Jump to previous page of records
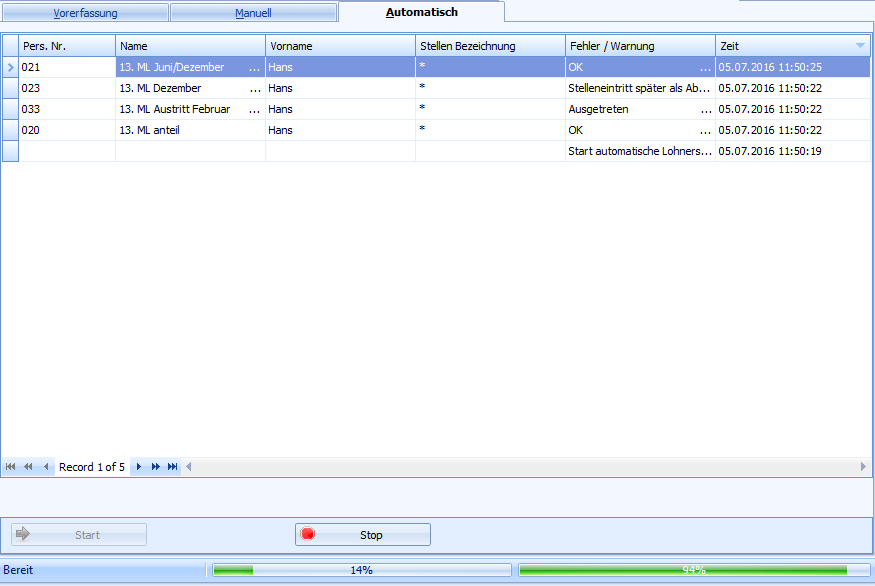This screenshot has width=875, height=586. coord(28,467)
